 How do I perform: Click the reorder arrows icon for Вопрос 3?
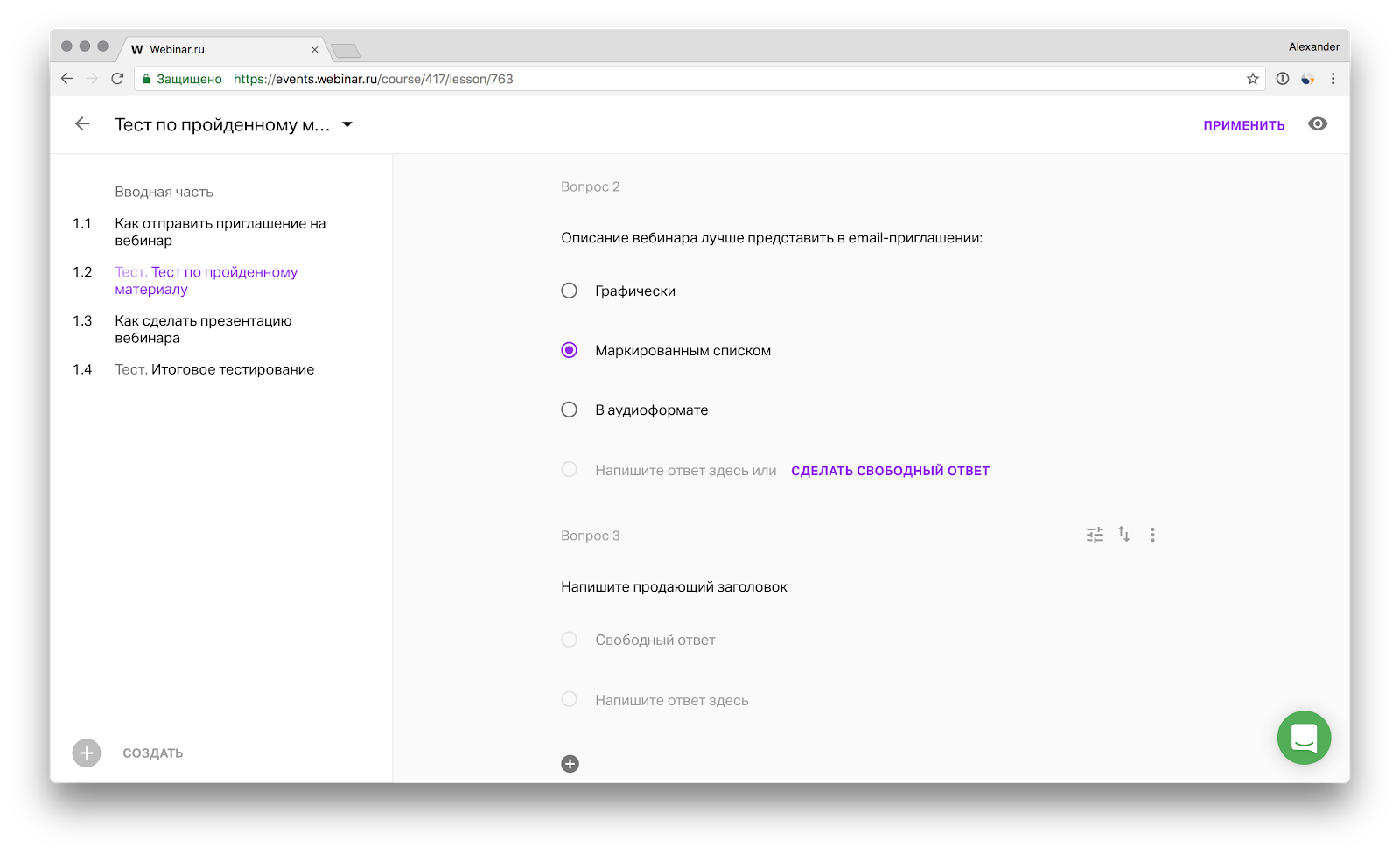(x=1123, y=535)
